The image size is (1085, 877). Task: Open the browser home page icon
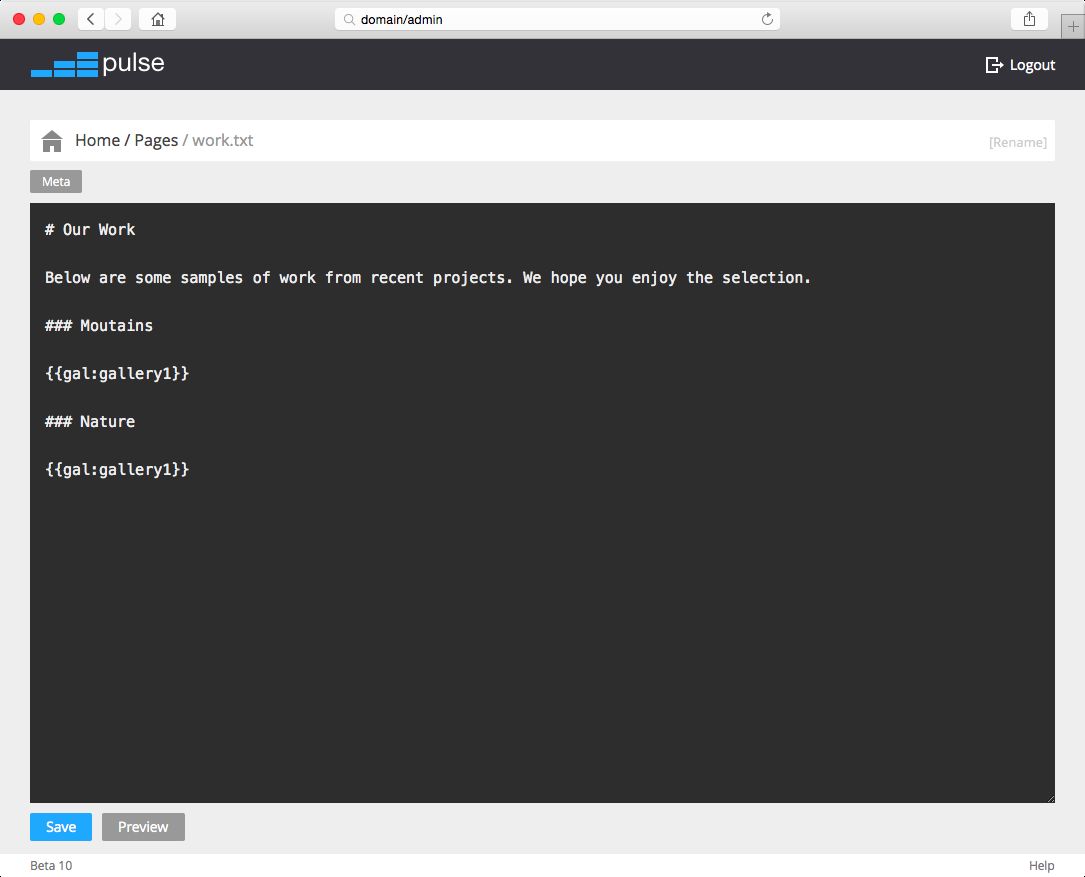click(156, 18)
